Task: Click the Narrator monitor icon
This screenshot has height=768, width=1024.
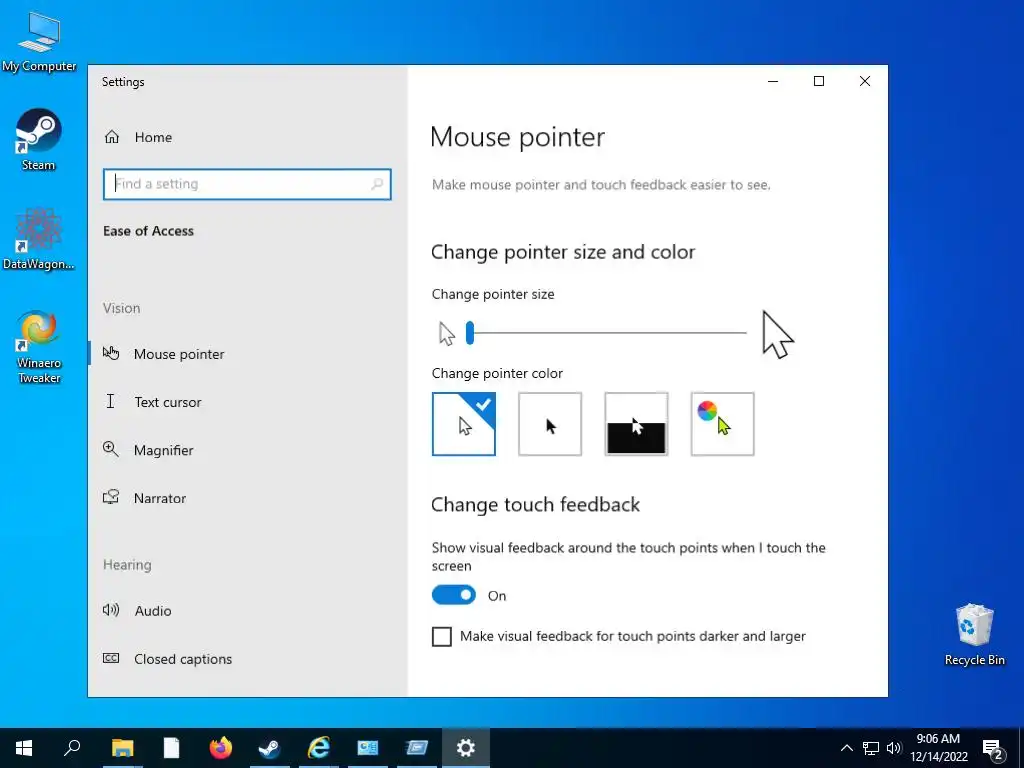Action: coord(111,498)
